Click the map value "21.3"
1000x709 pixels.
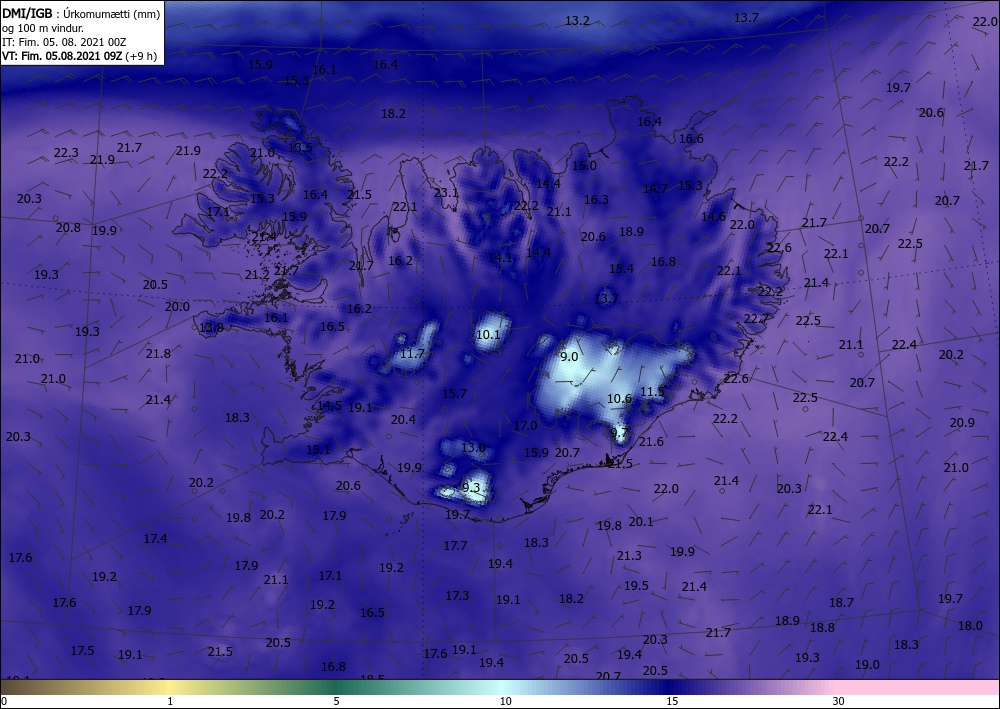629,556
